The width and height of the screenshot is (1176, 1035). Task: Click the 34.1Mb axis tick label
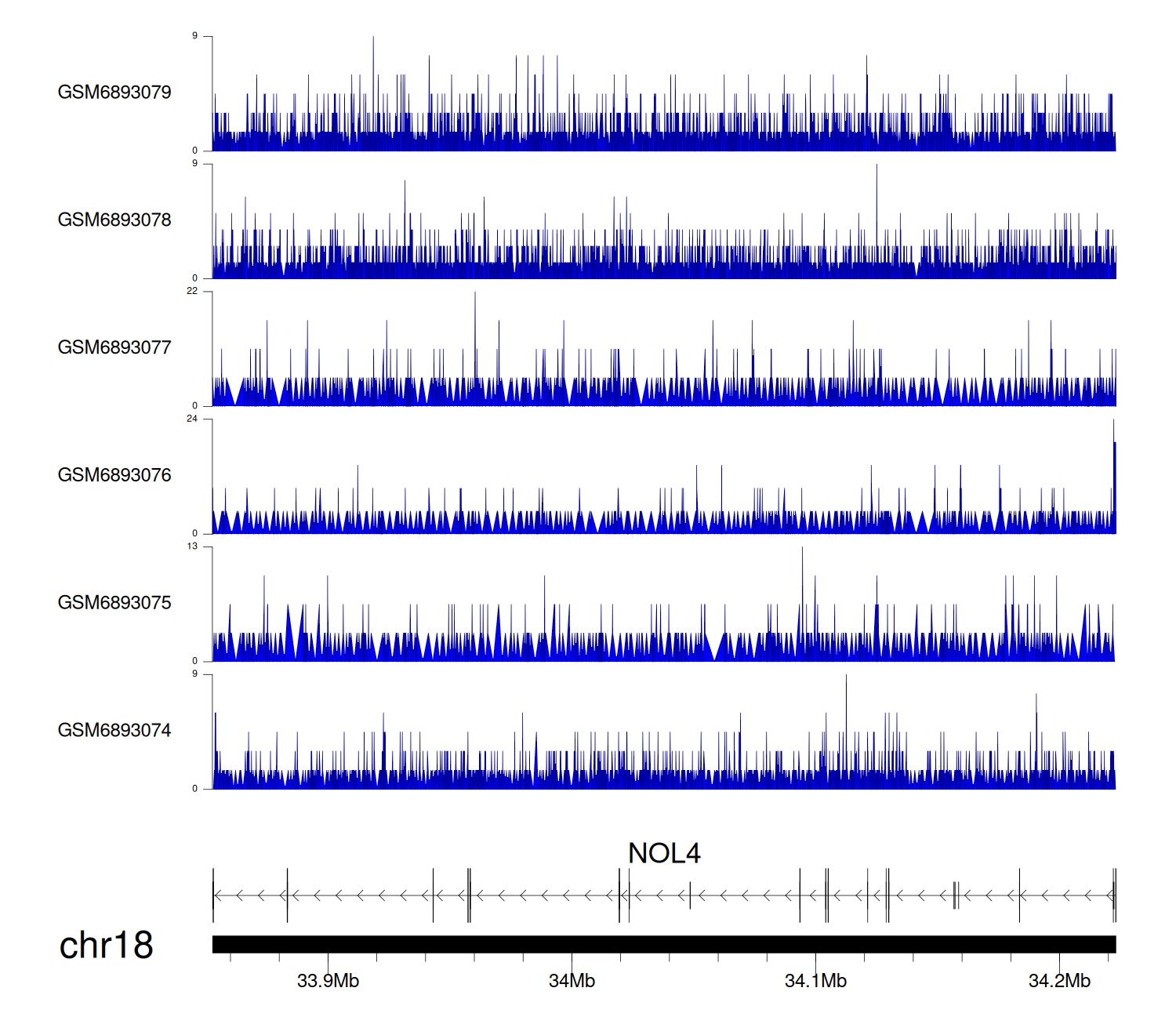(815, 981)
